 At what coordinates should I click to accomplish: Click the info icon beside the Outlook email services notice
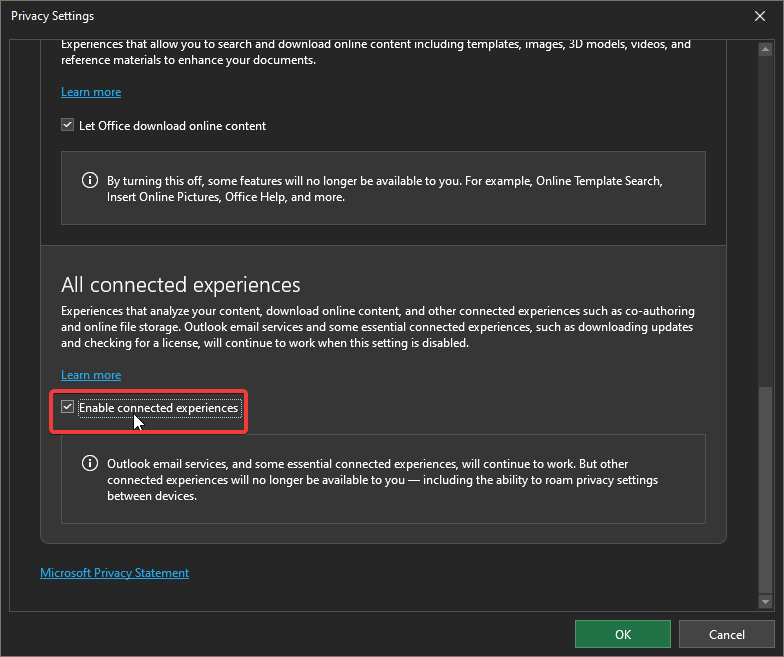(x=90, y=464)
